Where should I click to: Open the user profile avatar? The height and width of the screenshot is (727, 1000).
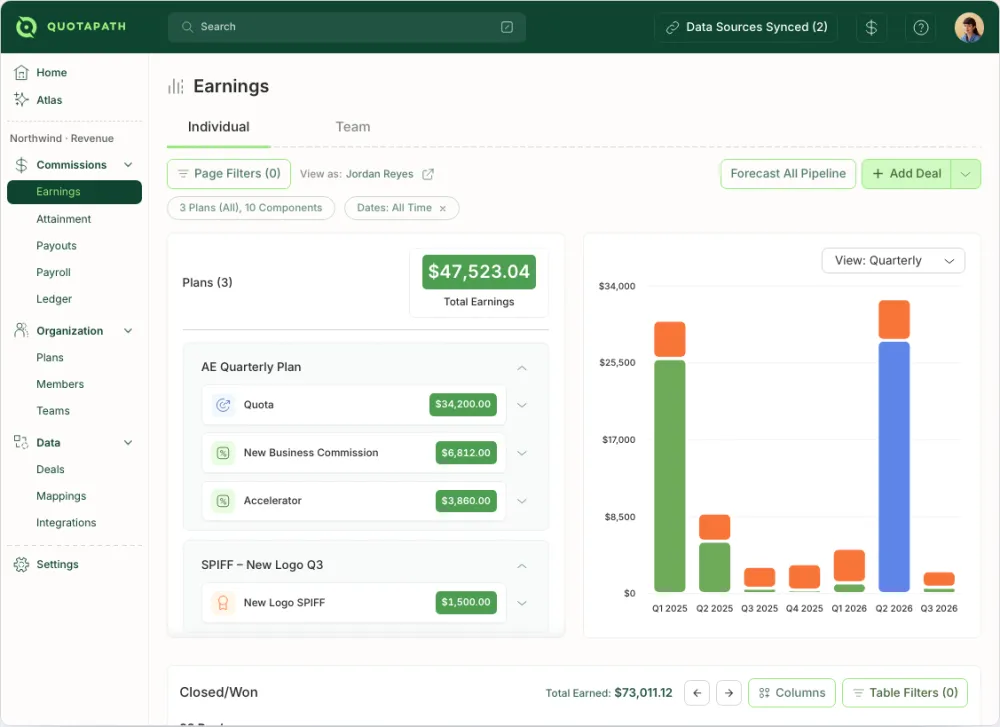pyautogui.click(x=969, y=27)
